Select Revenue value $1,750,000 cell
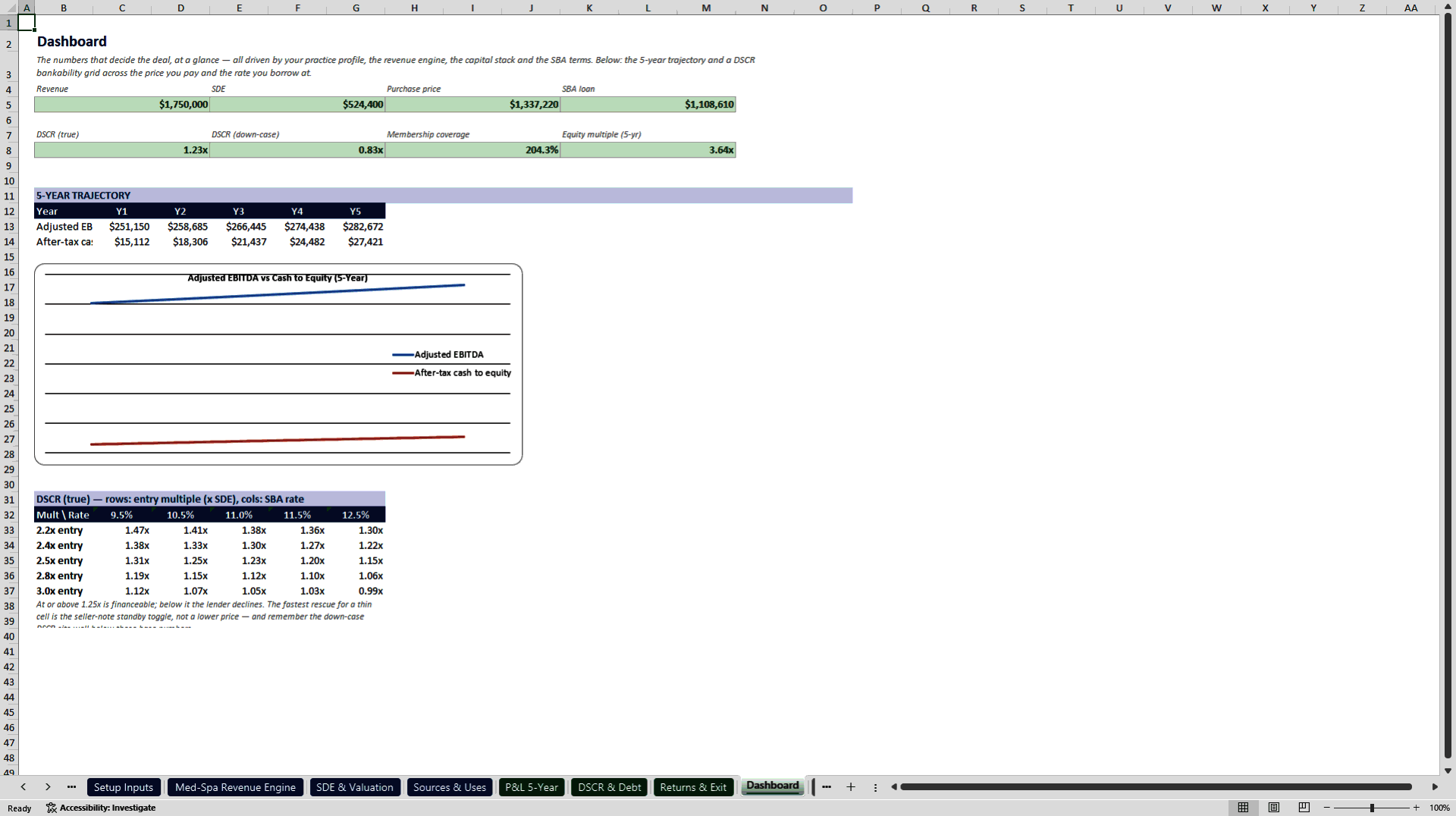 click(x=122, y=105)
